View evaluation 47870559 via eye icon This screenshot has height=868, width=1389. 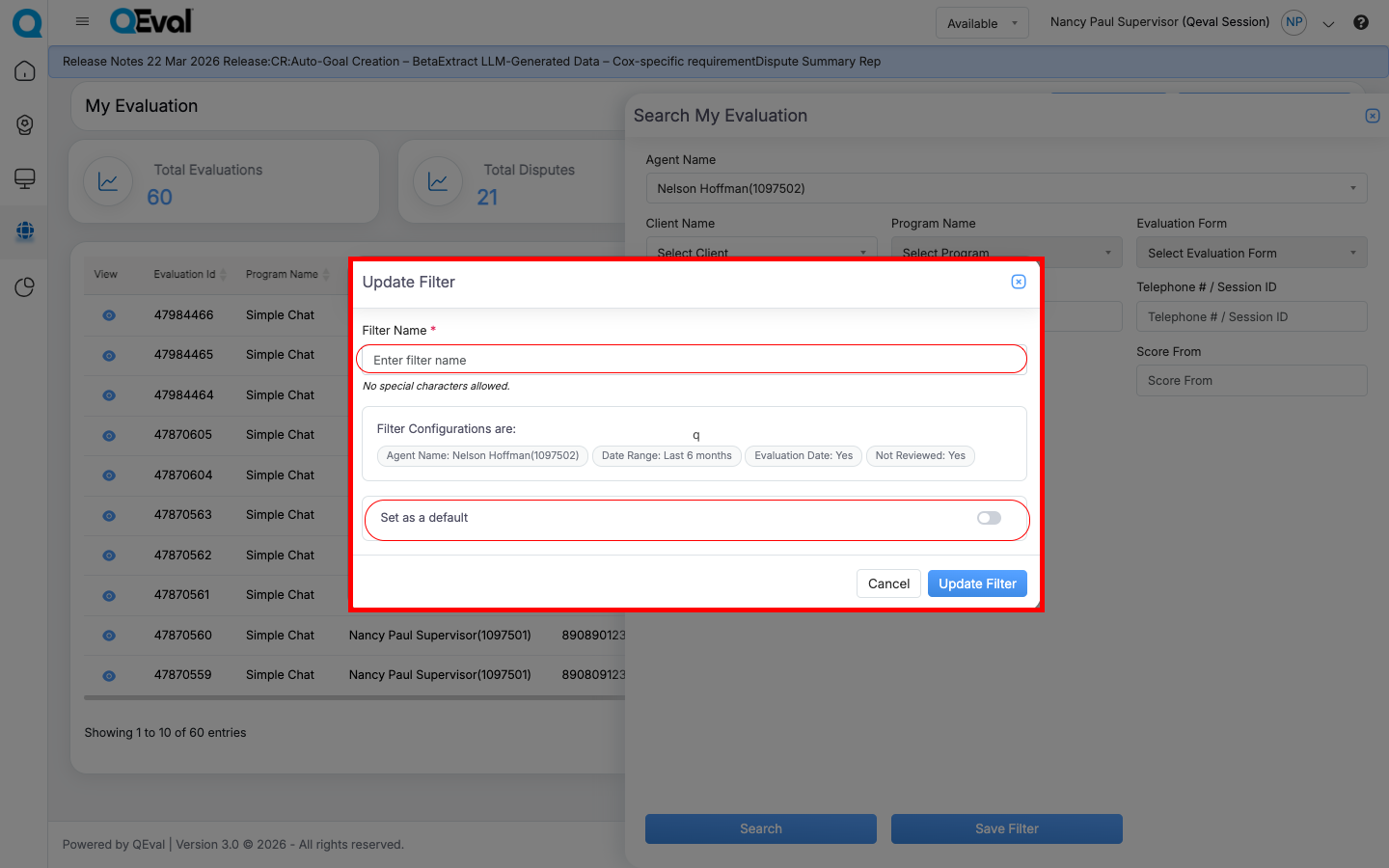coord(109,676)
